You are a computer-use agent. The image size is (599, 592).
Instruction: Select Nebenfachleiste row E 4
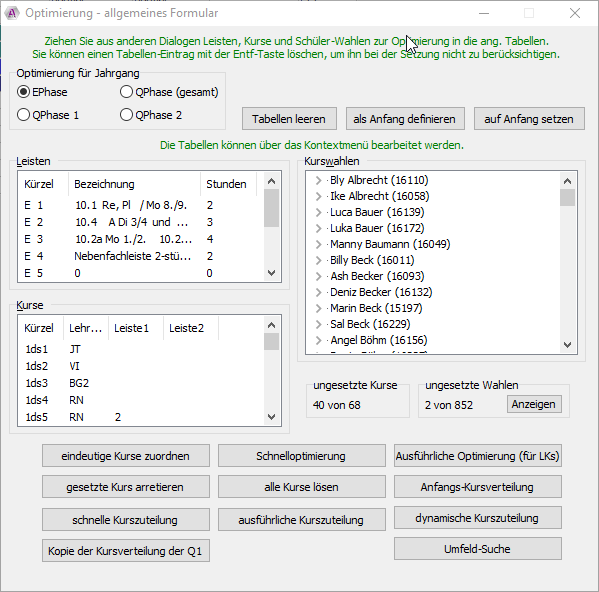(140, 256)
